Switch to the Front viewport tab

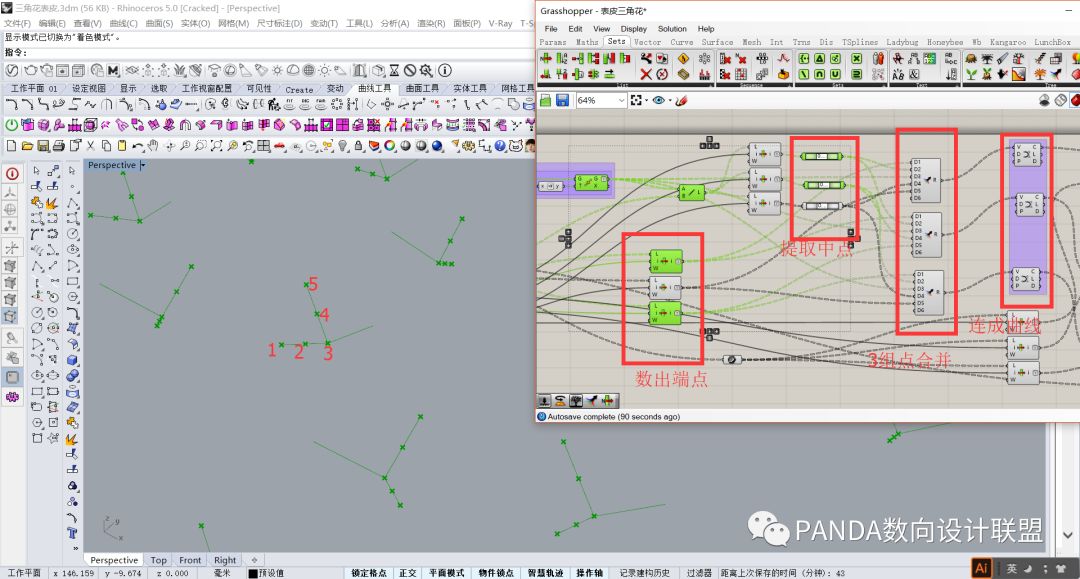click(190, 560)
